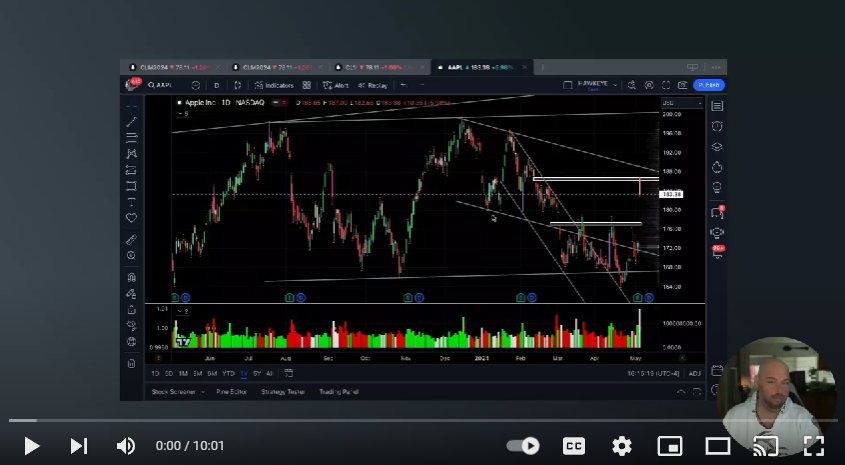Play the video
The height and width of the screenshot is (465, 845).
point(31,446)
